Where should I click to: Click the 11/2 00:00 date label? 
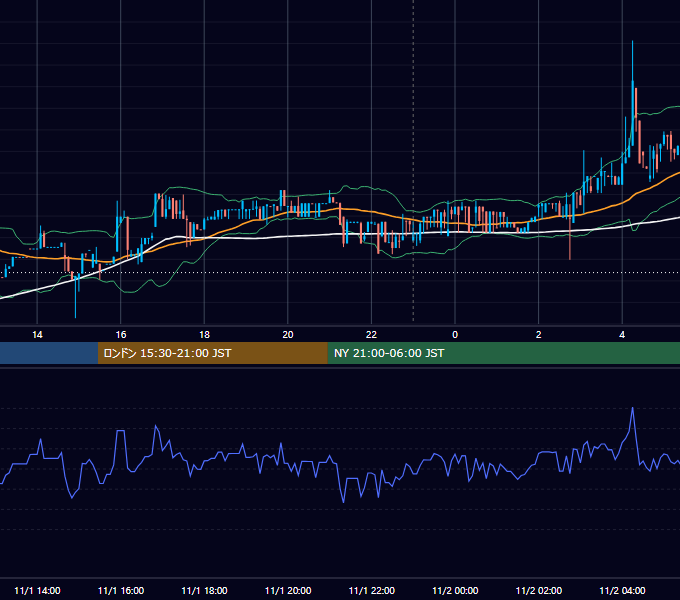point(455,590)
